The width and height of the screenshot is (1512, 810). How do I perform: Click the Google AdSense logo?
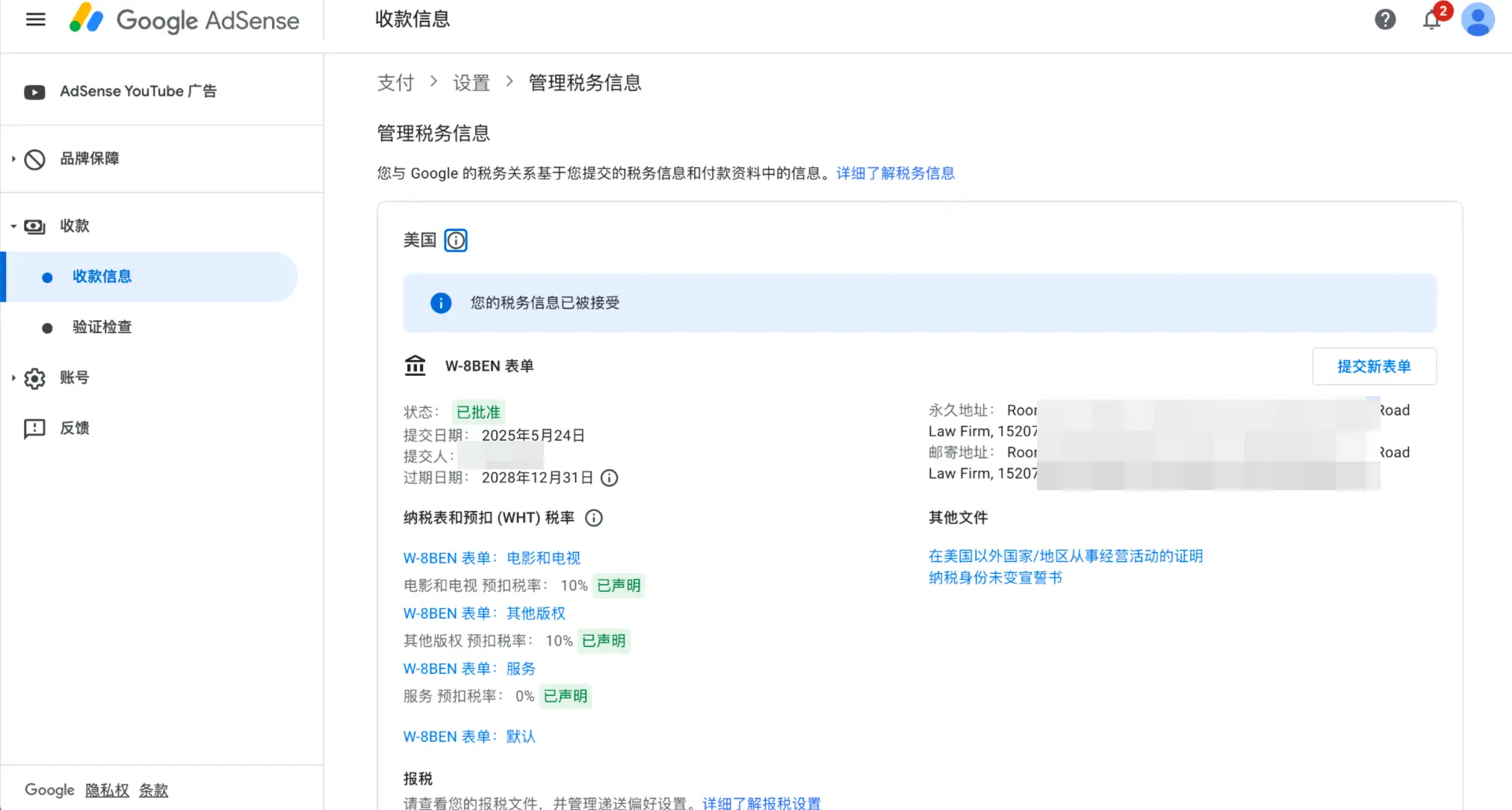(x=184, y=20)
